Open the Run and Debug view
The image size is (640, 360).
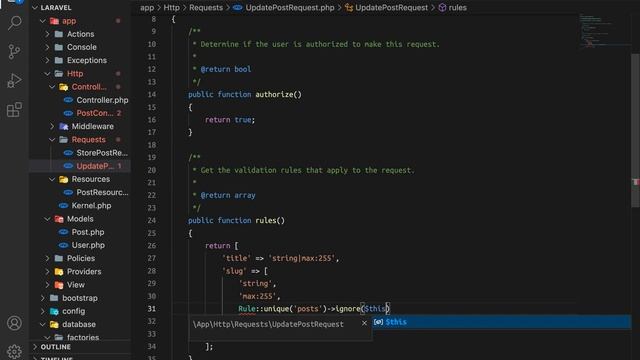(x=14, y=80)
